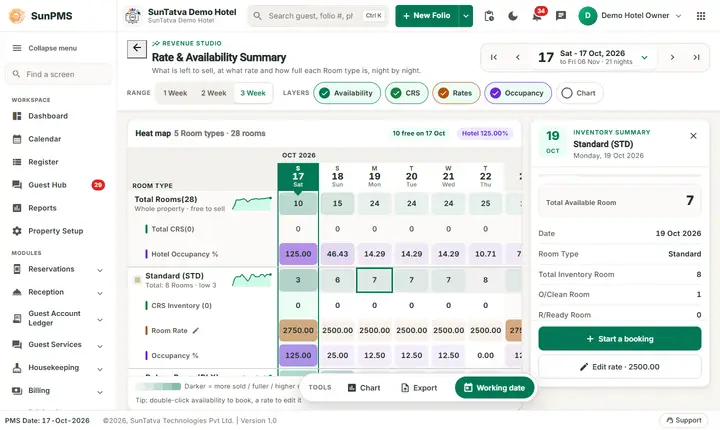Select Thu 22 column header

485,176
